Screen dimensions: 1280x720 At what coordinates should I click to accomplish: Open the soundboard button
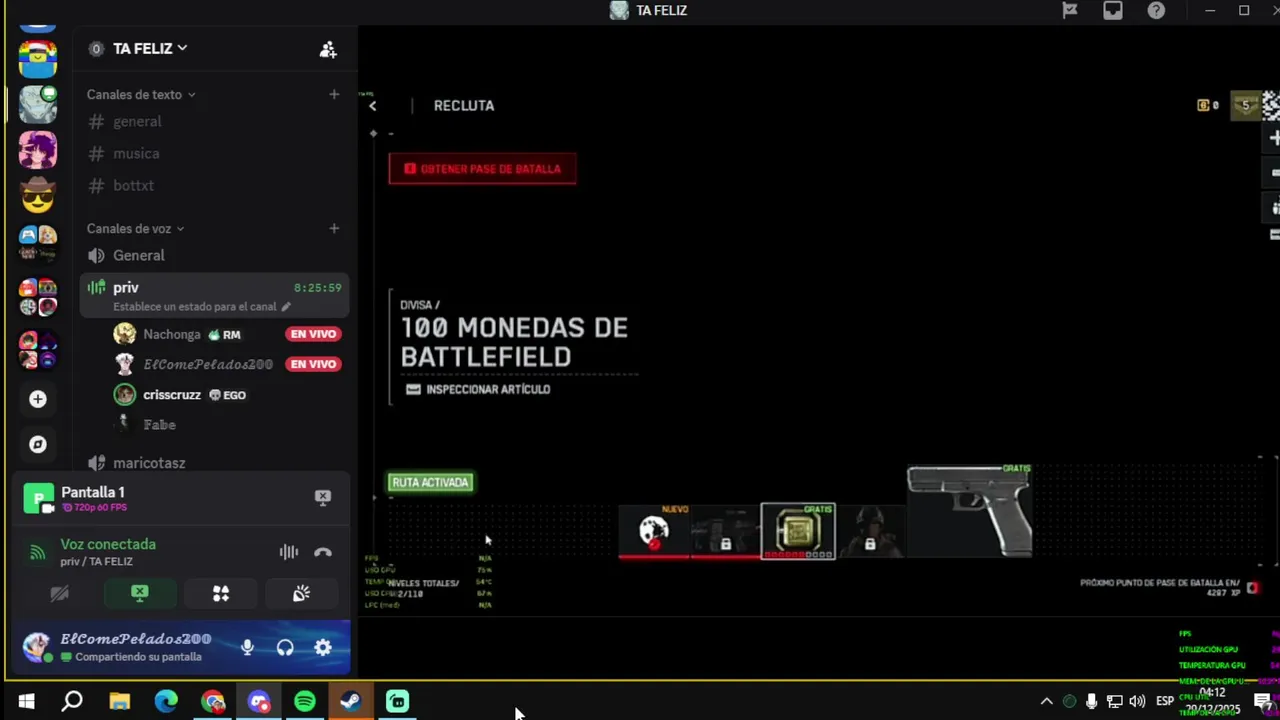(301, 594)
